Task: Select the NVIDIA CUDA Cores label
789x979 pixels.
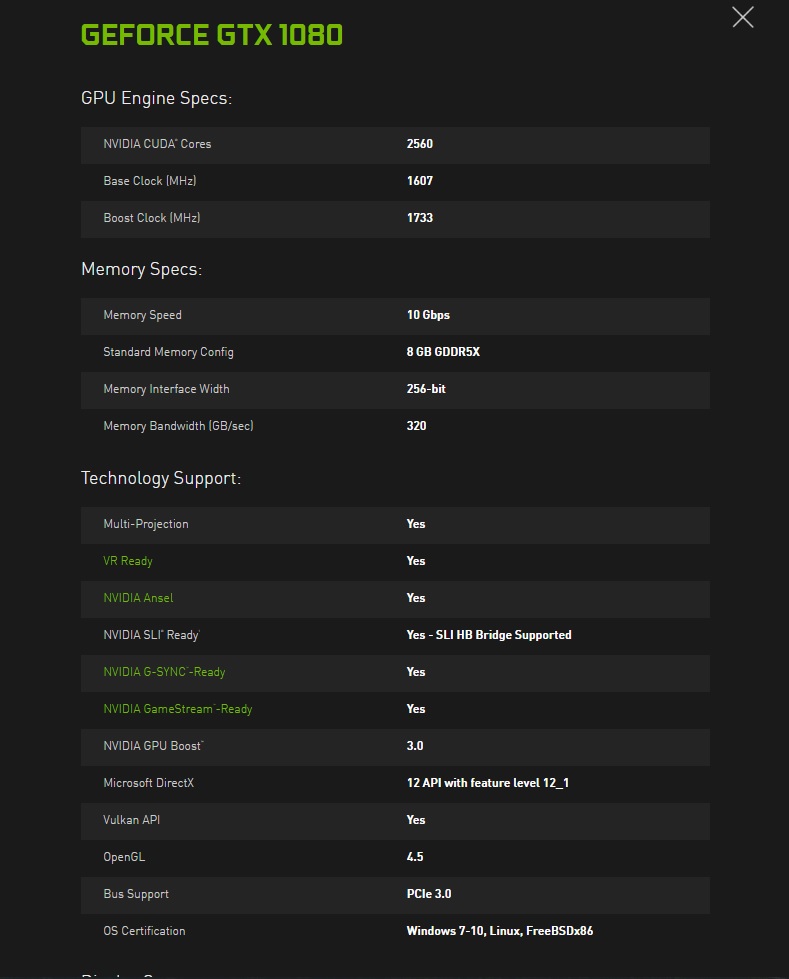Action: (x=157, y=144)
